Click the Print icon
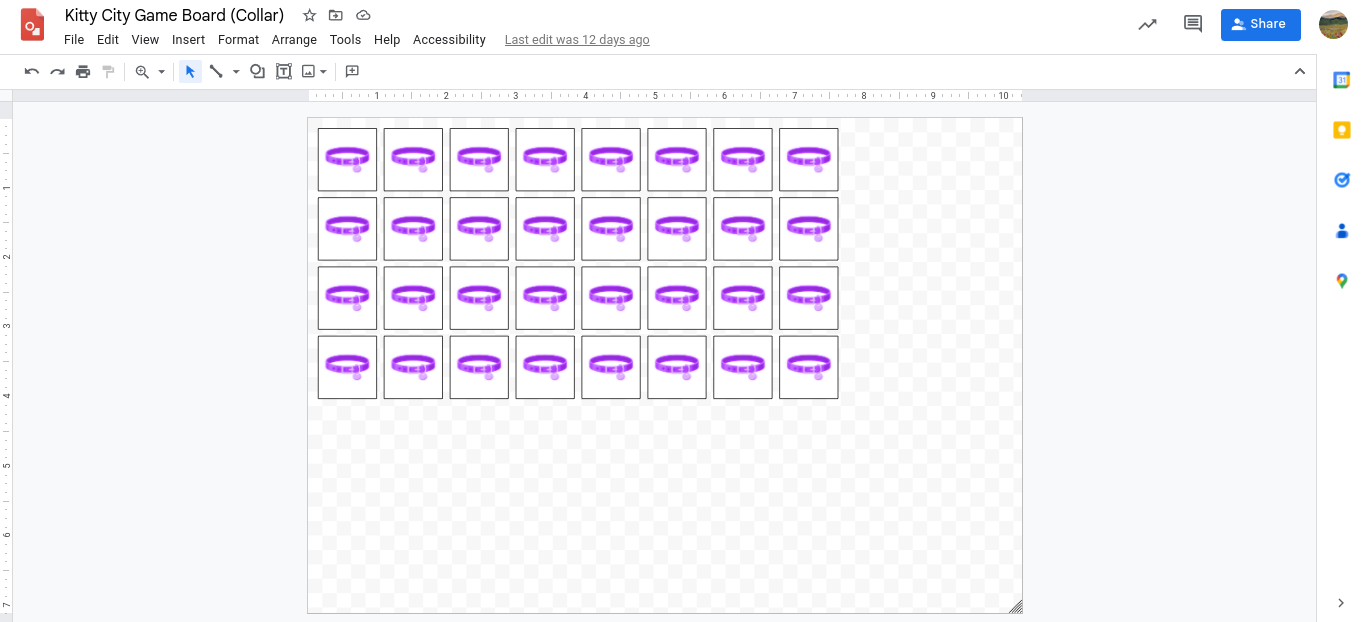The height and width of the screenshot is (622, 1365). (83, 71)
